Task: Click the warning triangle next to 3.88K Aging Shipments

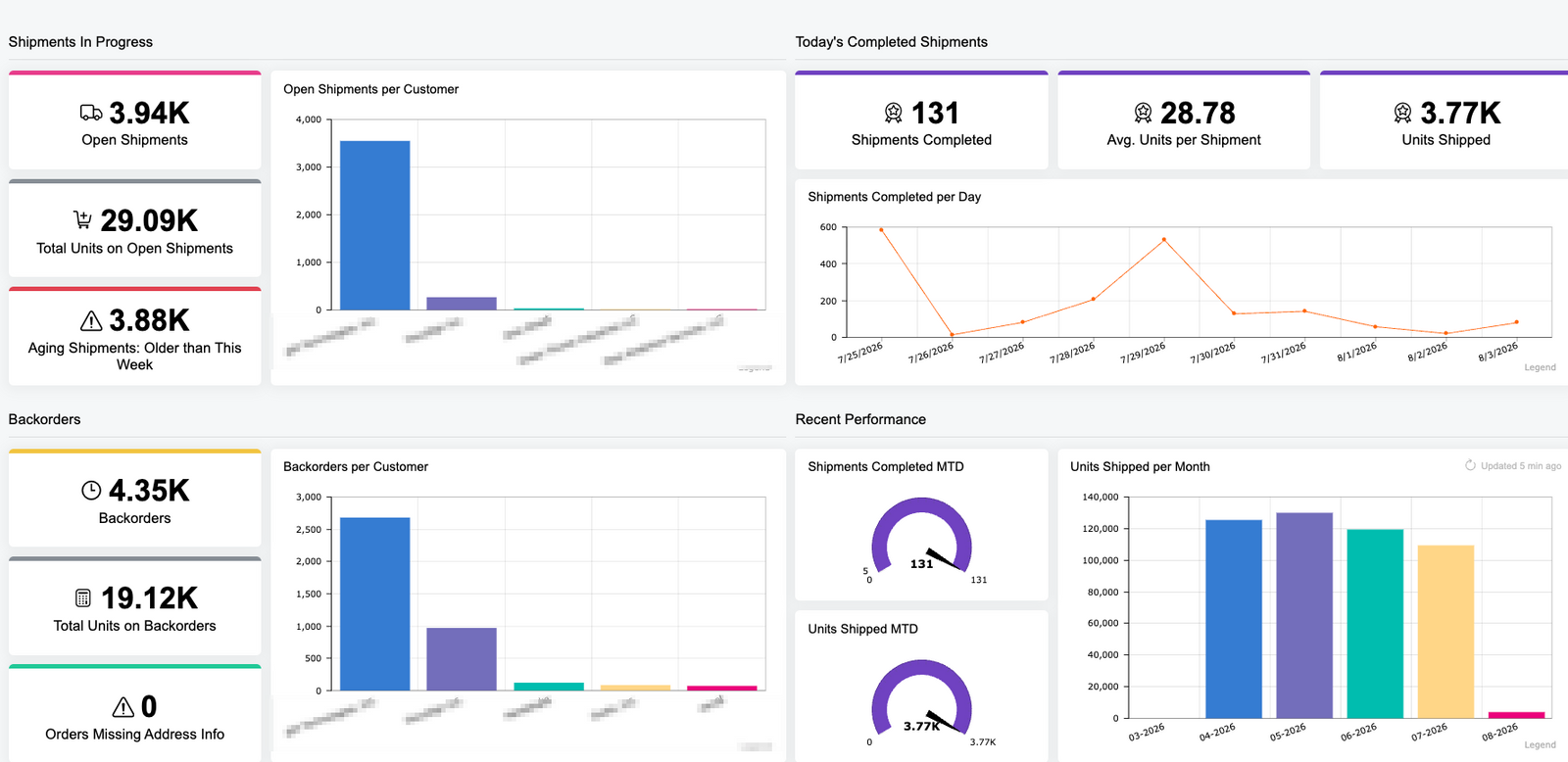Action: [91, 320]
